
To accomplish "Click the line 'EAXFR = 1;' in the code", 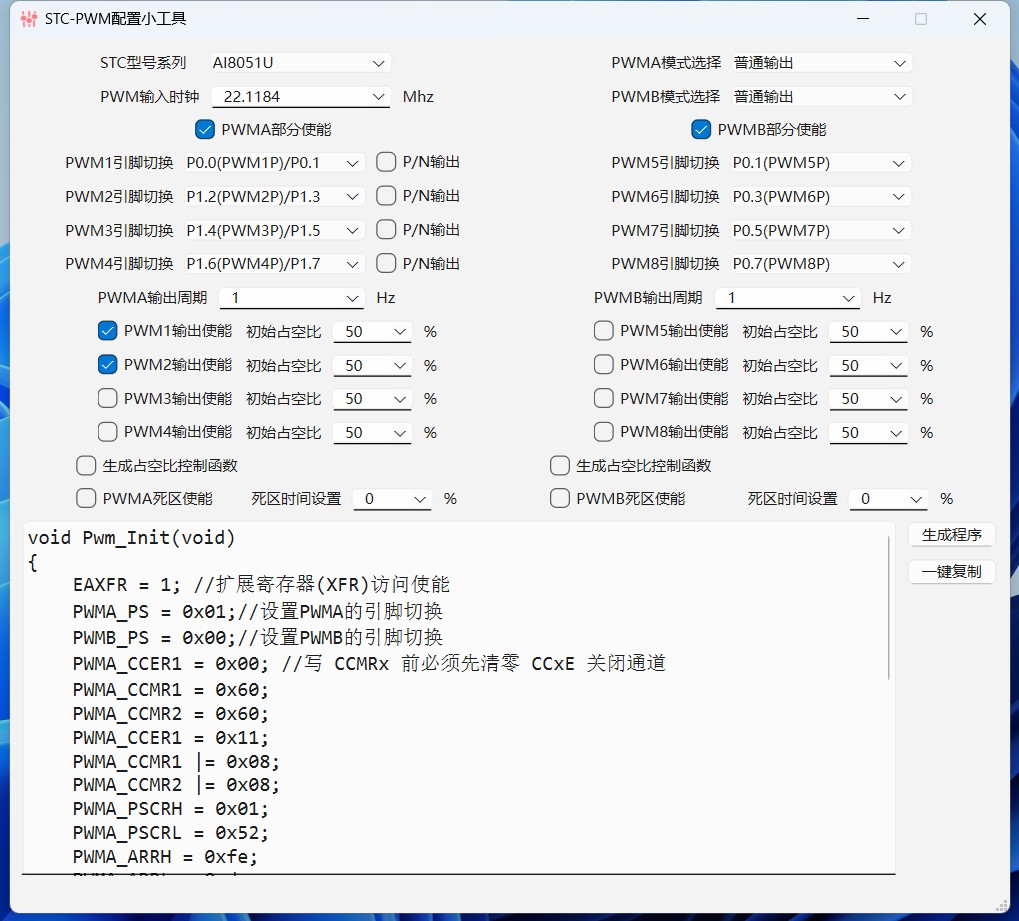I will (x=261, y=584).
